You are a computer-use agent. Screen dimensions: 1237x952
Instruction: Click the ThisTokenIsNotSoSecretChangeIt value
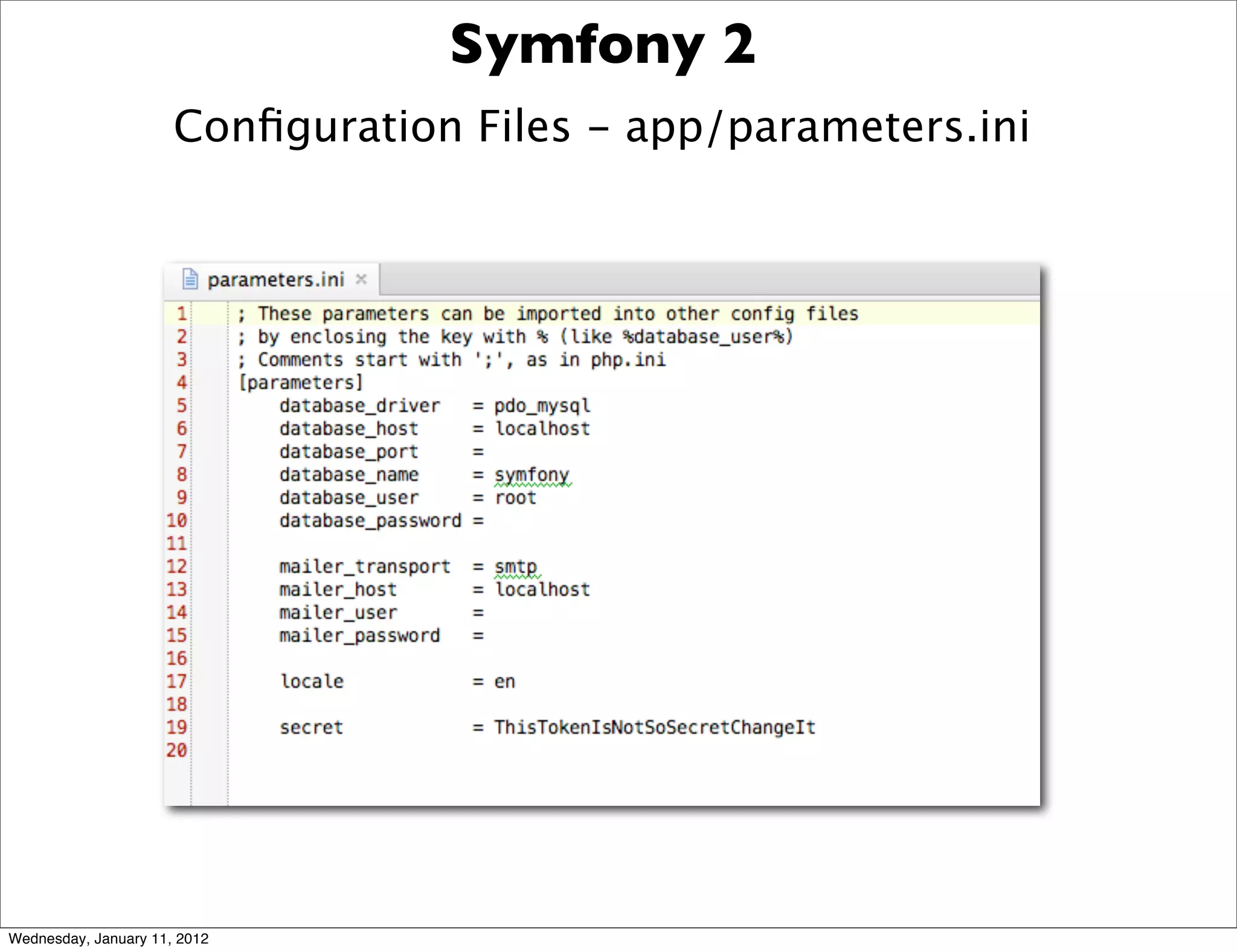[x=655, y=727]
